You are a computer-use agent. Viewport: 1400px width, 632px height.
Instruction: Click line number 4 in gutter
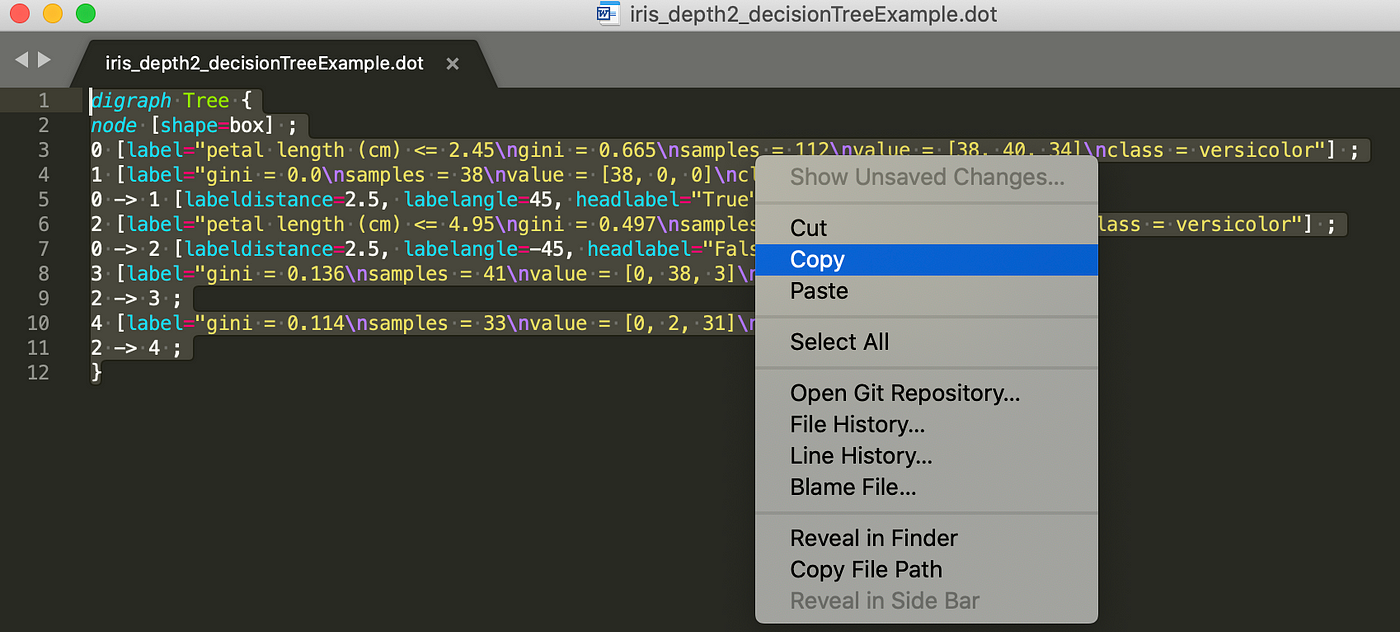[43, 175]
